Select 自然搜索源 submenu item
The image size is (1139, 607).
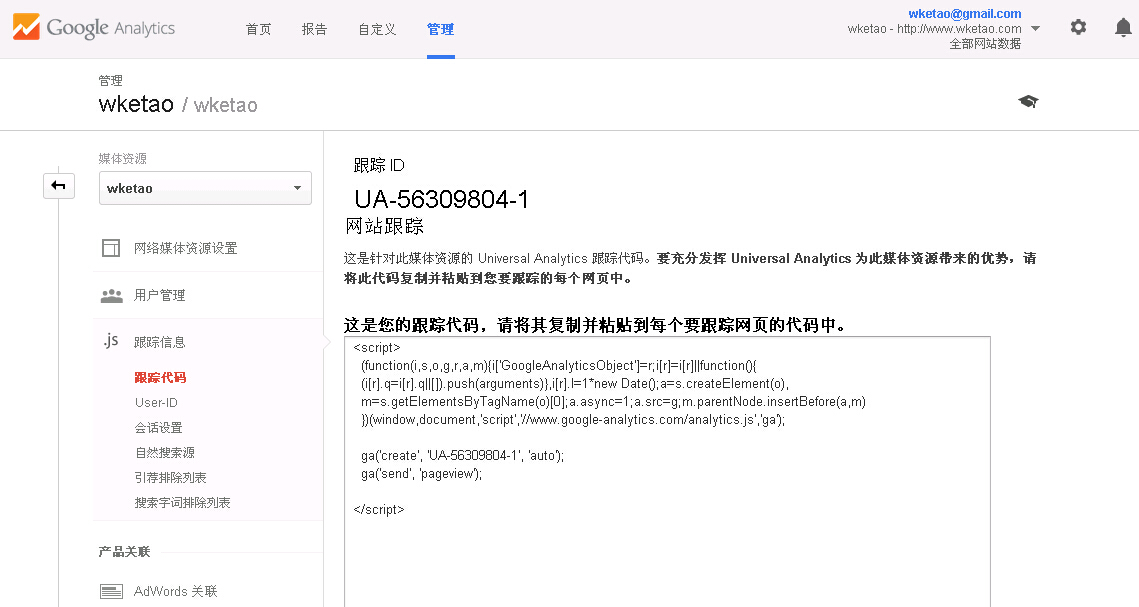tap(165, 452)
